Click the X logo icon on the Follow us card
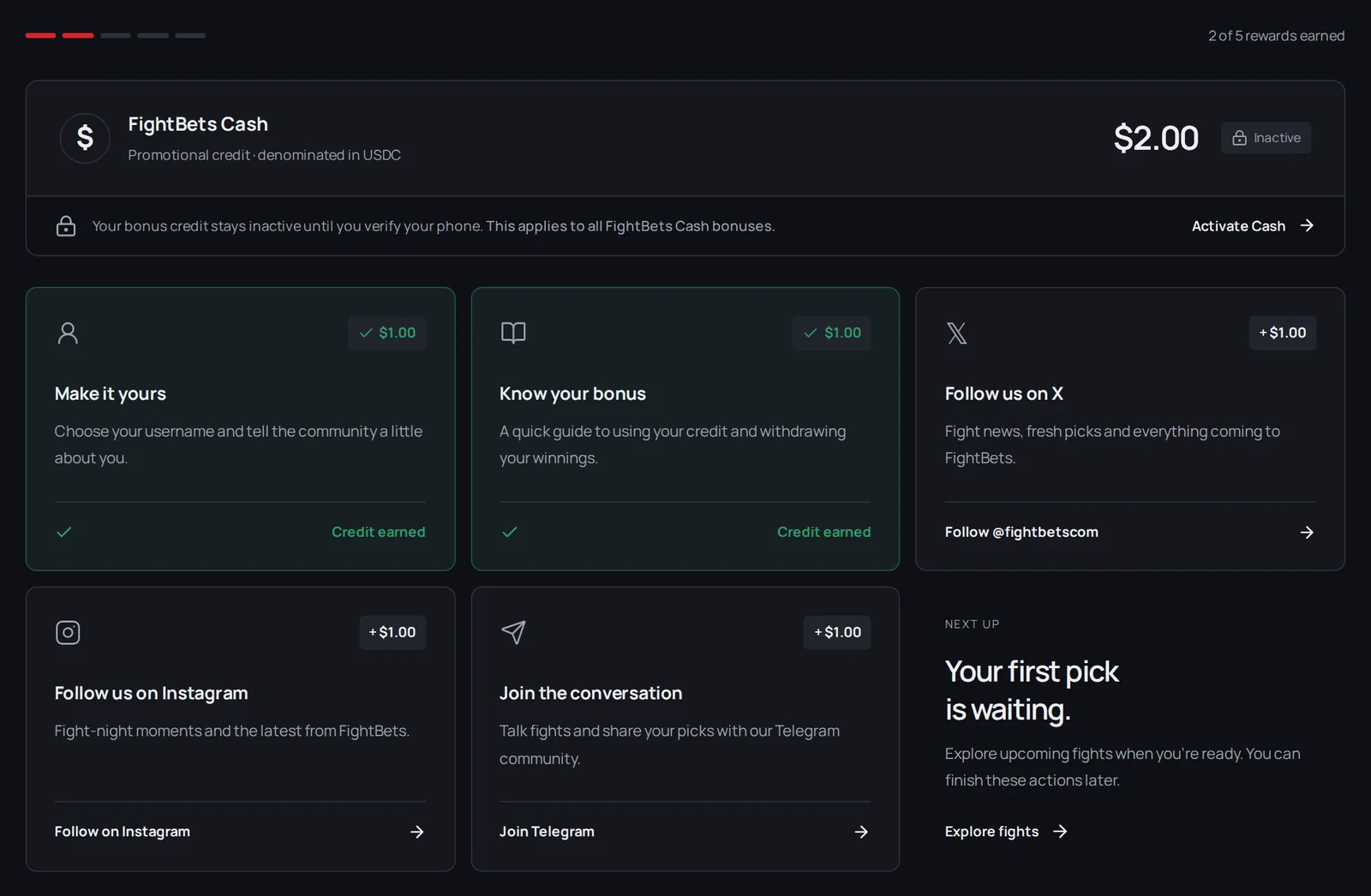The height and width of the screenshot is (896, 1371). pos(957,332)
